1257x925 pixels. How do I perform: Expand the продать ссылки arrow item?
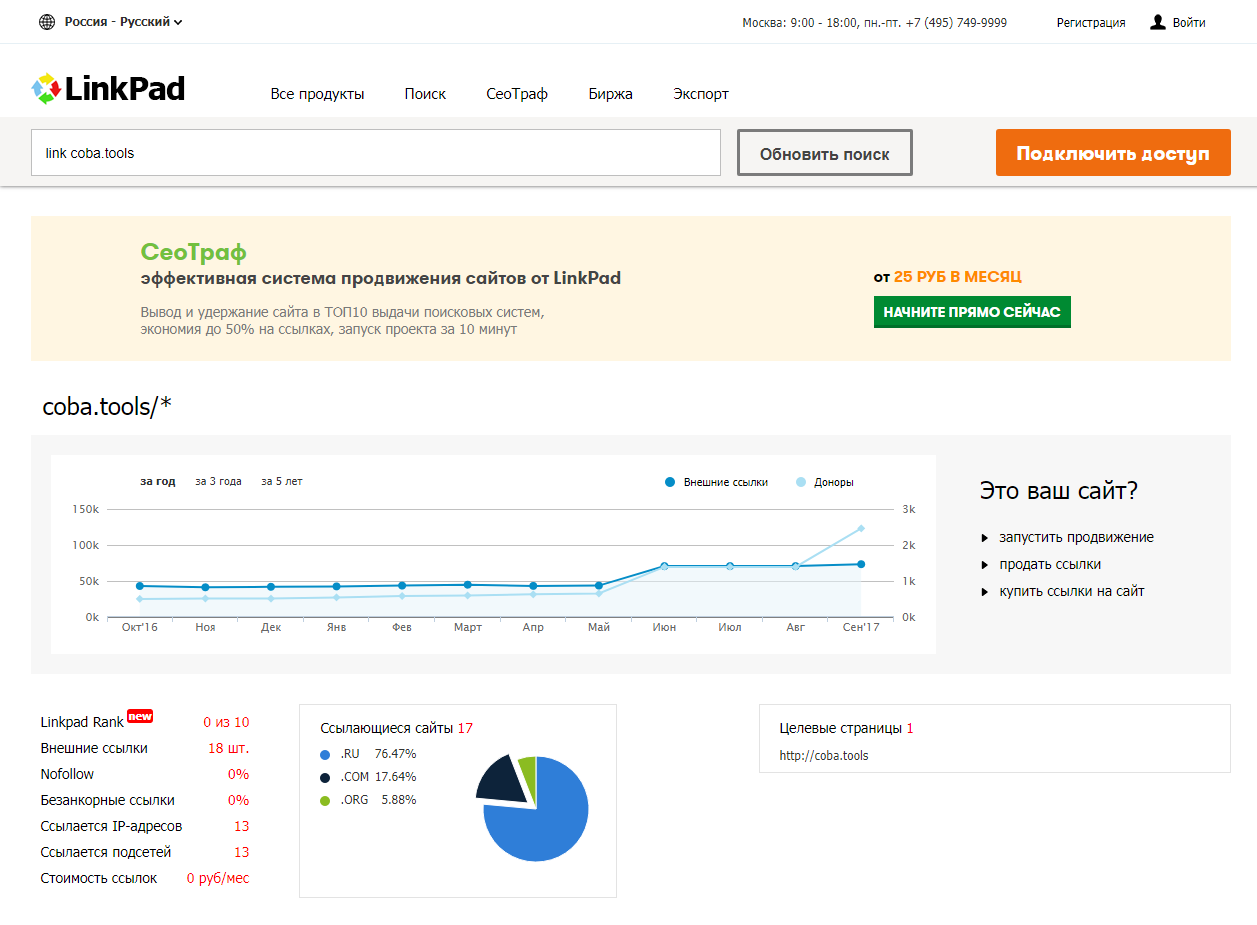(x=985, y=565)
